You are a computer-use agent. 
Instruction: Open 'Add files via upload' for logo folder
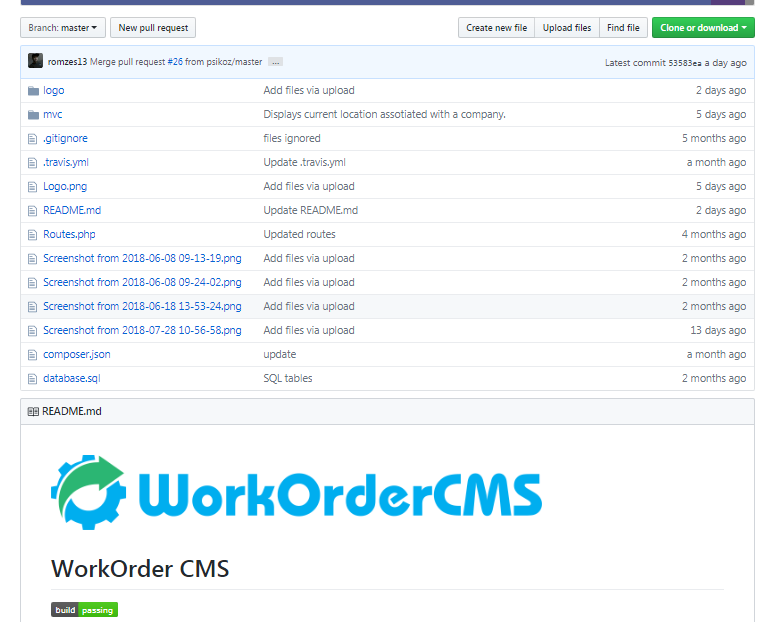coord(309,91)
